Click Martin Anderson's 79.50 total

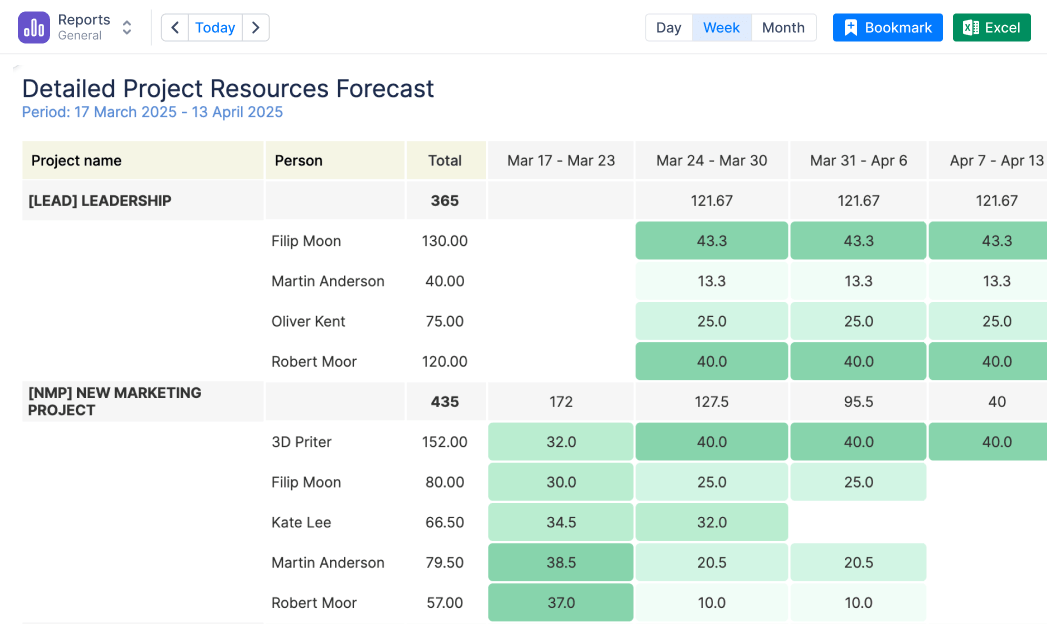(445, 563)
